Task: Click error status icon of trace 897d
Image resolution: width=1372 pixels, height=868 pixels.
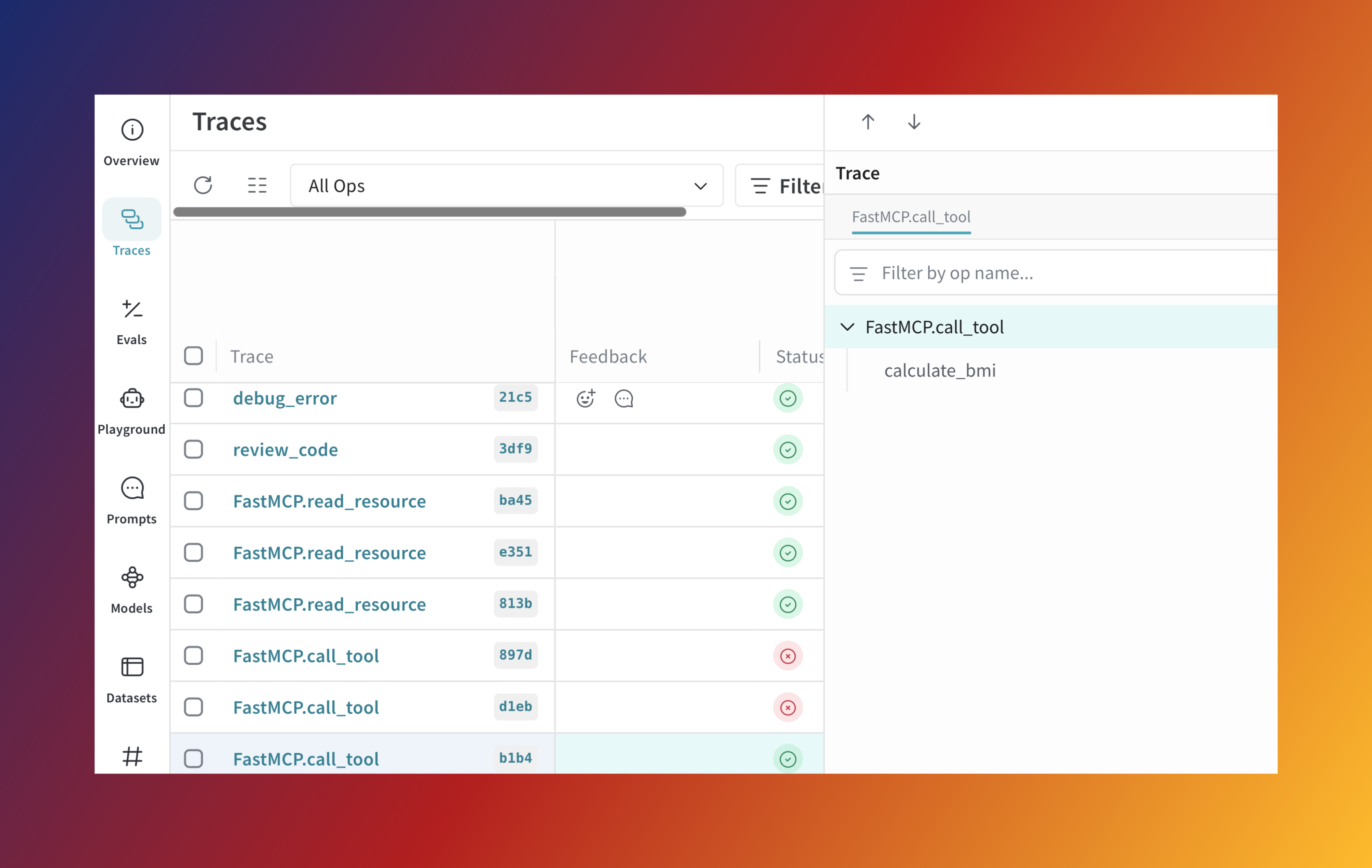Action: pyautogui.click(x=787, y=655)
